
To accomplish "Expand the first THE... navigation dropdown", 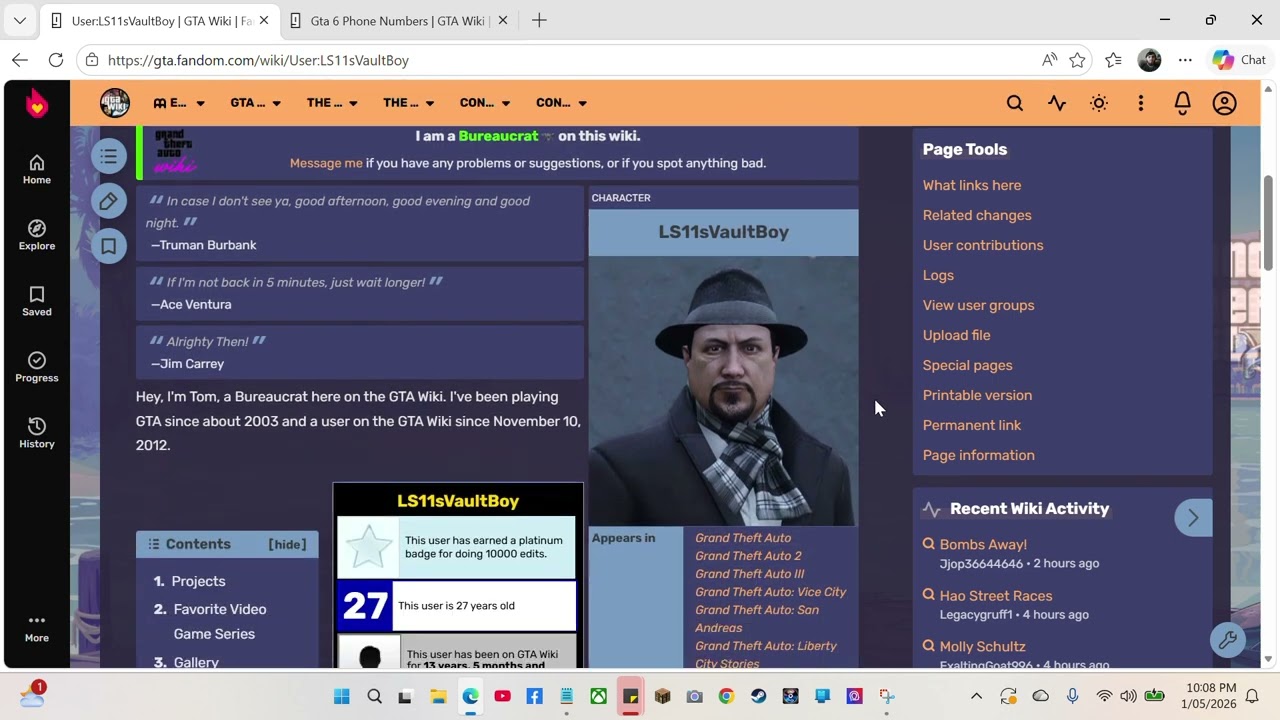I will 332,103.
